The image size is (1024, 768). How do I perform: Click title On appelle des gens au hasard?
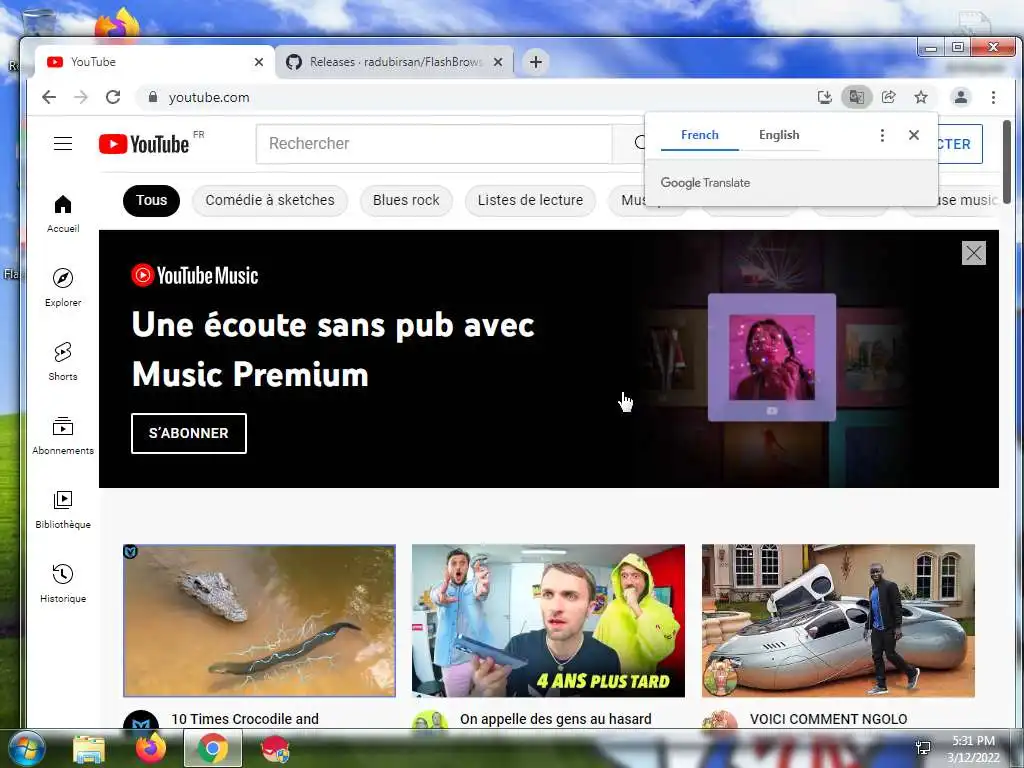(x=556, y=719)
